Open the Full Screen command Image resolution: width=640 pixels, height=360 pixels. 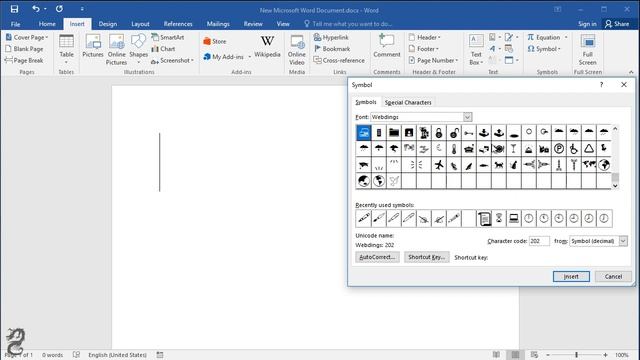pos(588,49)
